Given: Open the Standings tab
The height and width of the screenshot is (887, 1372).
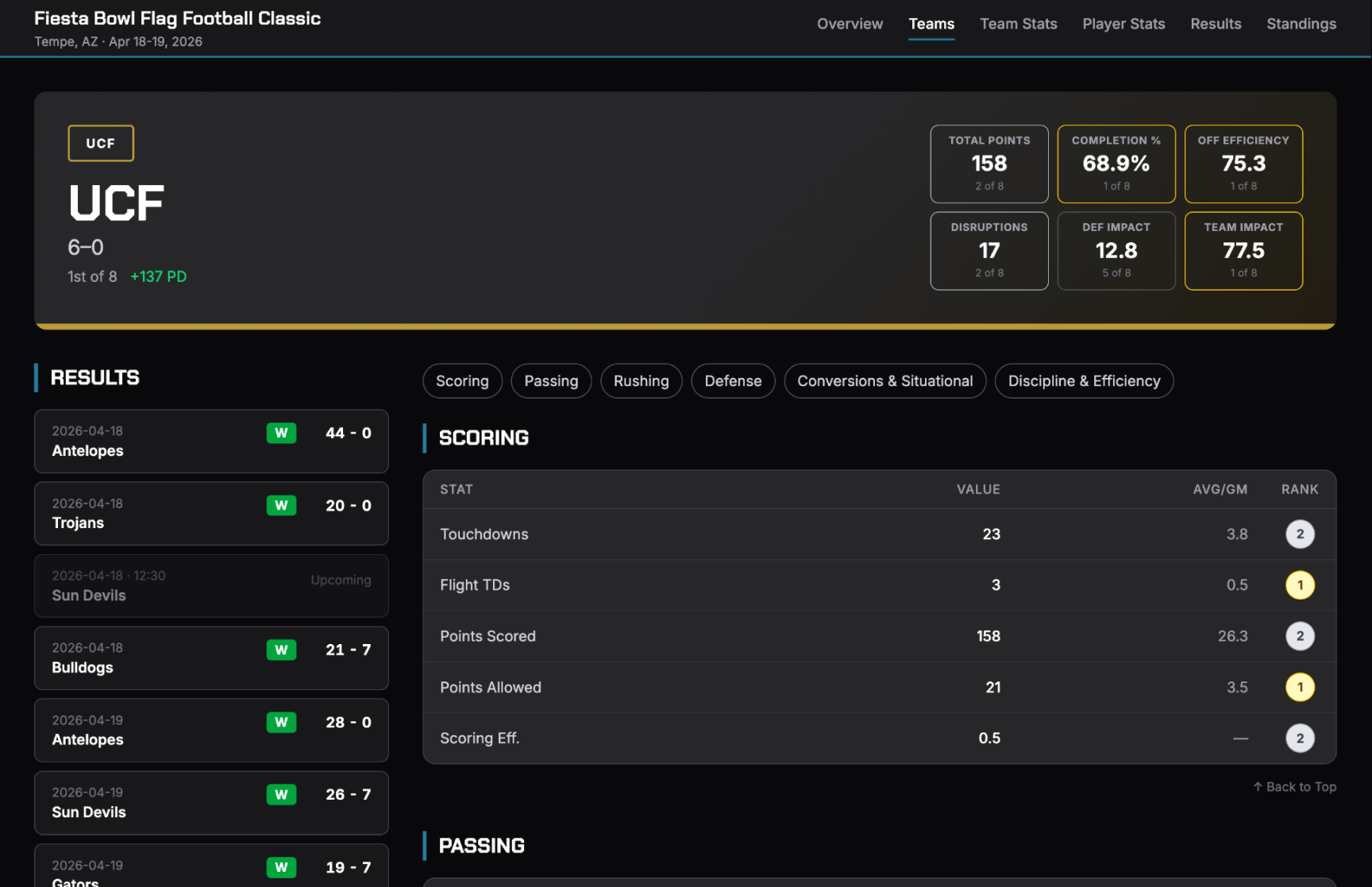Looking at the screenshot, I should (1301, 24).
